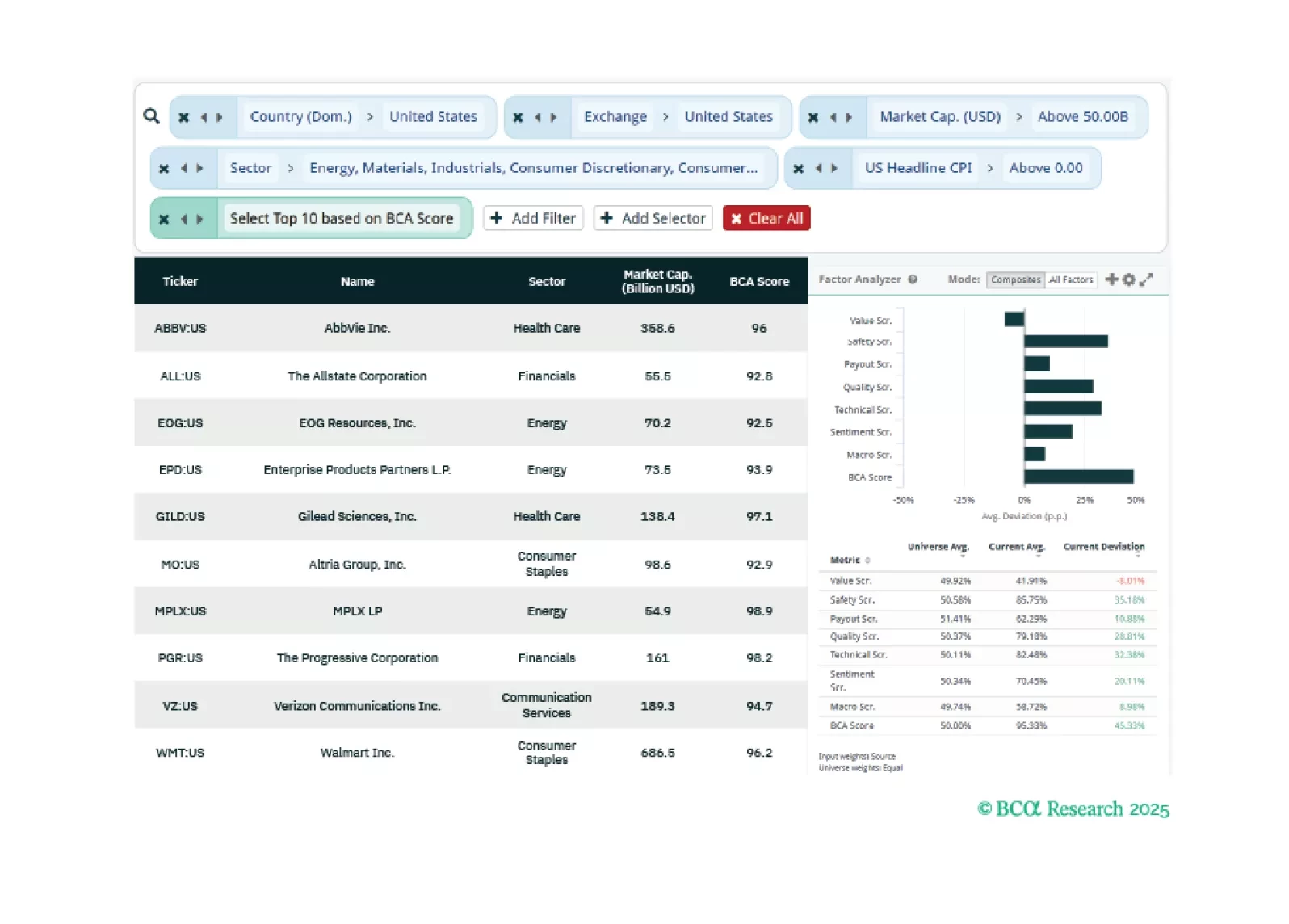The image size is (1289, 924).
Task: Remove the Country (Dom.) filter
Action: (183, 117)
